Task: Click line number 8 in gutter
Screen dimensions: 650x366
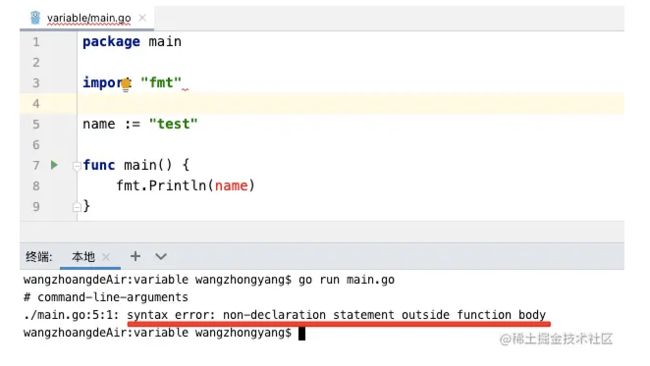Action: coord(36,186)
